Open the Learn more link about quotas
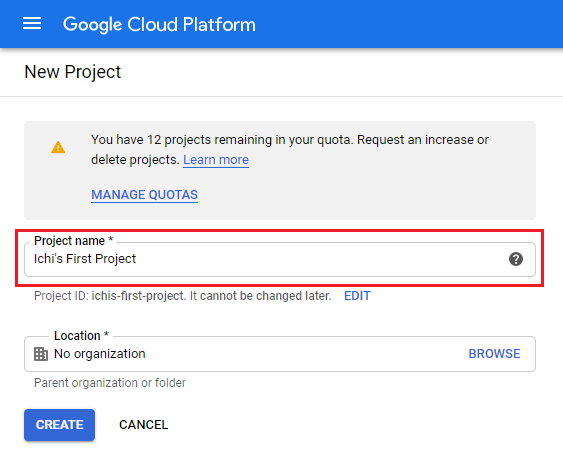The image size is (563, 458). pos(216,159)
